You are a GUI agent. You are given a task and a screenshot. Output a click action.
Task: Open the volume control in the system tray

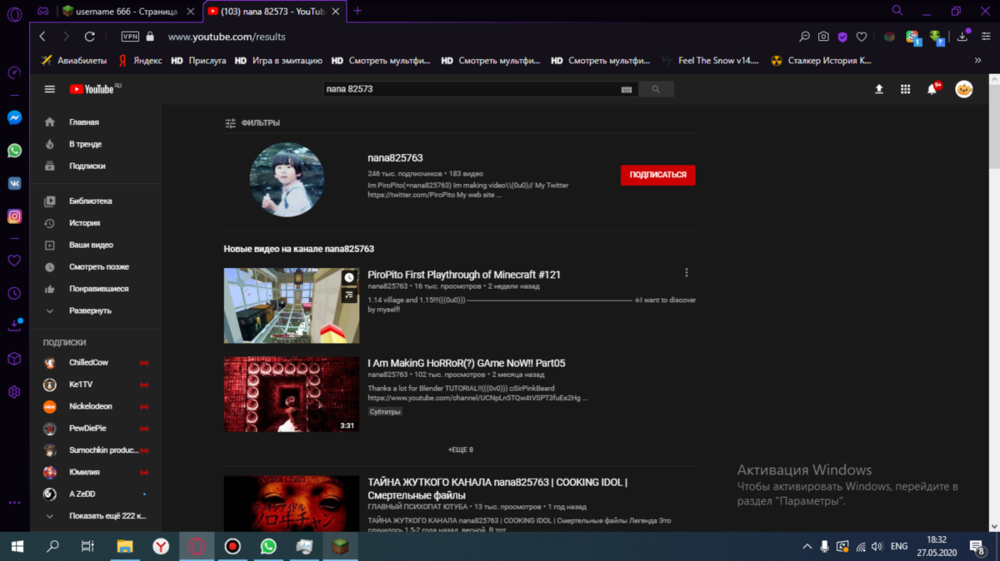coord(878,546)
